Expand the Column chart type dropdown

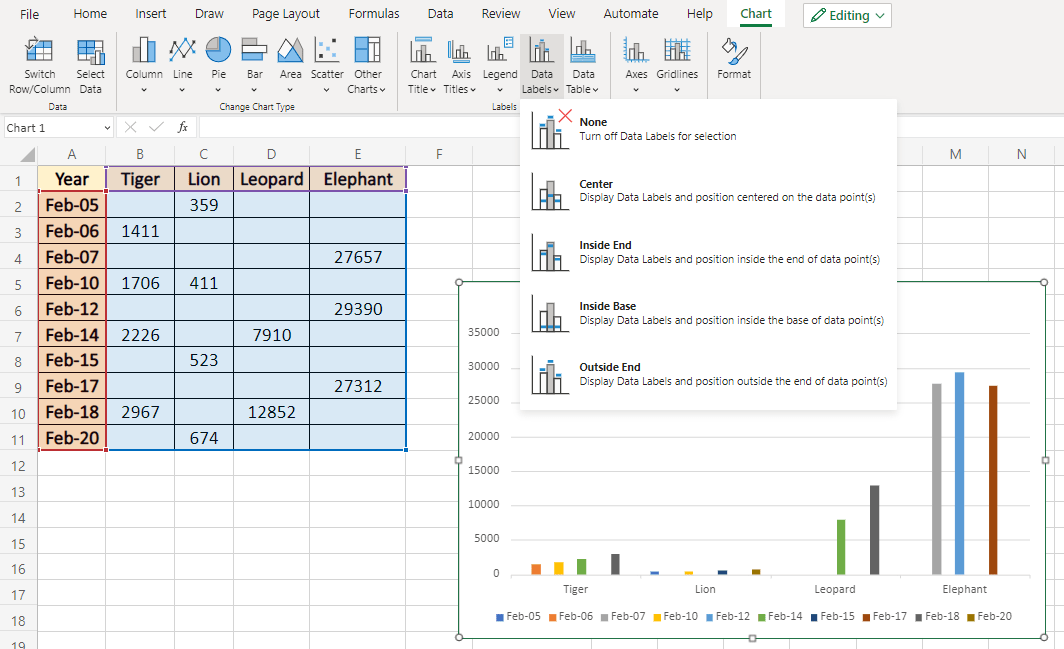pos(143,90)
